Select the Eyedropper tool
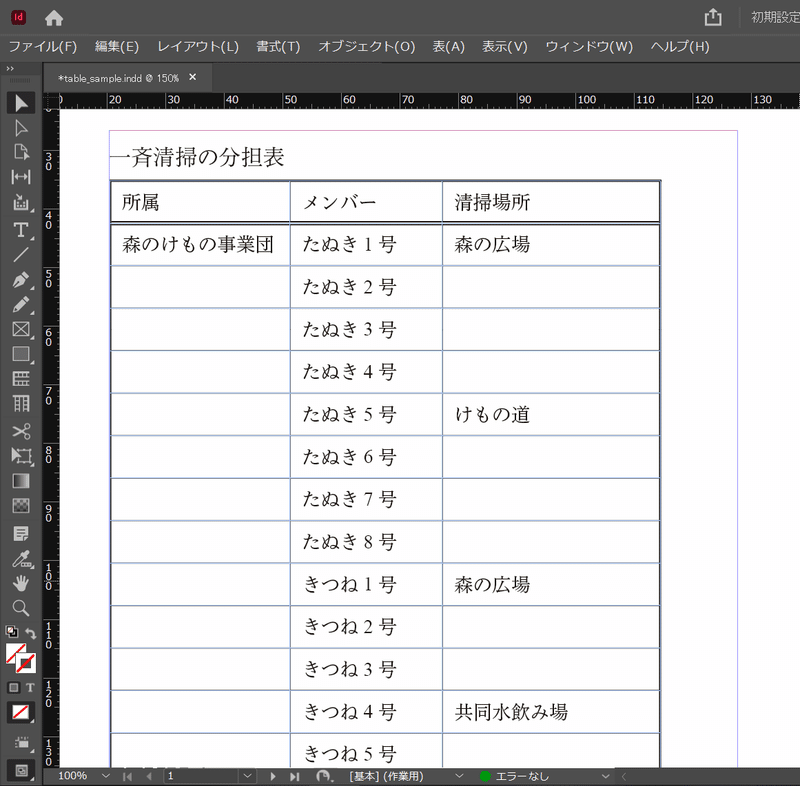This screenshot has width=800, height=786. pyautogui.click(x=21, y=559)
